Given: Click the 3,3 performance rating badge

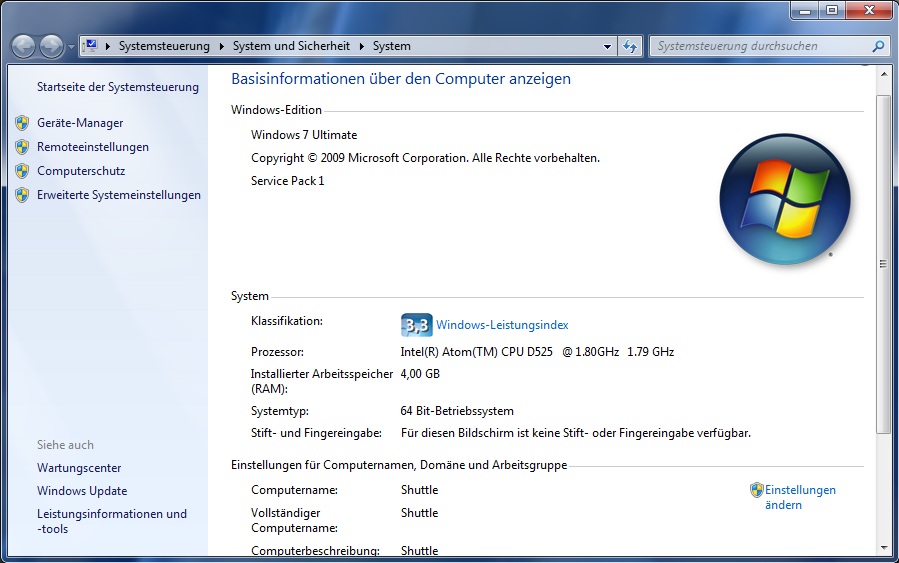Looking at the screenshot, I should point(416,325).
